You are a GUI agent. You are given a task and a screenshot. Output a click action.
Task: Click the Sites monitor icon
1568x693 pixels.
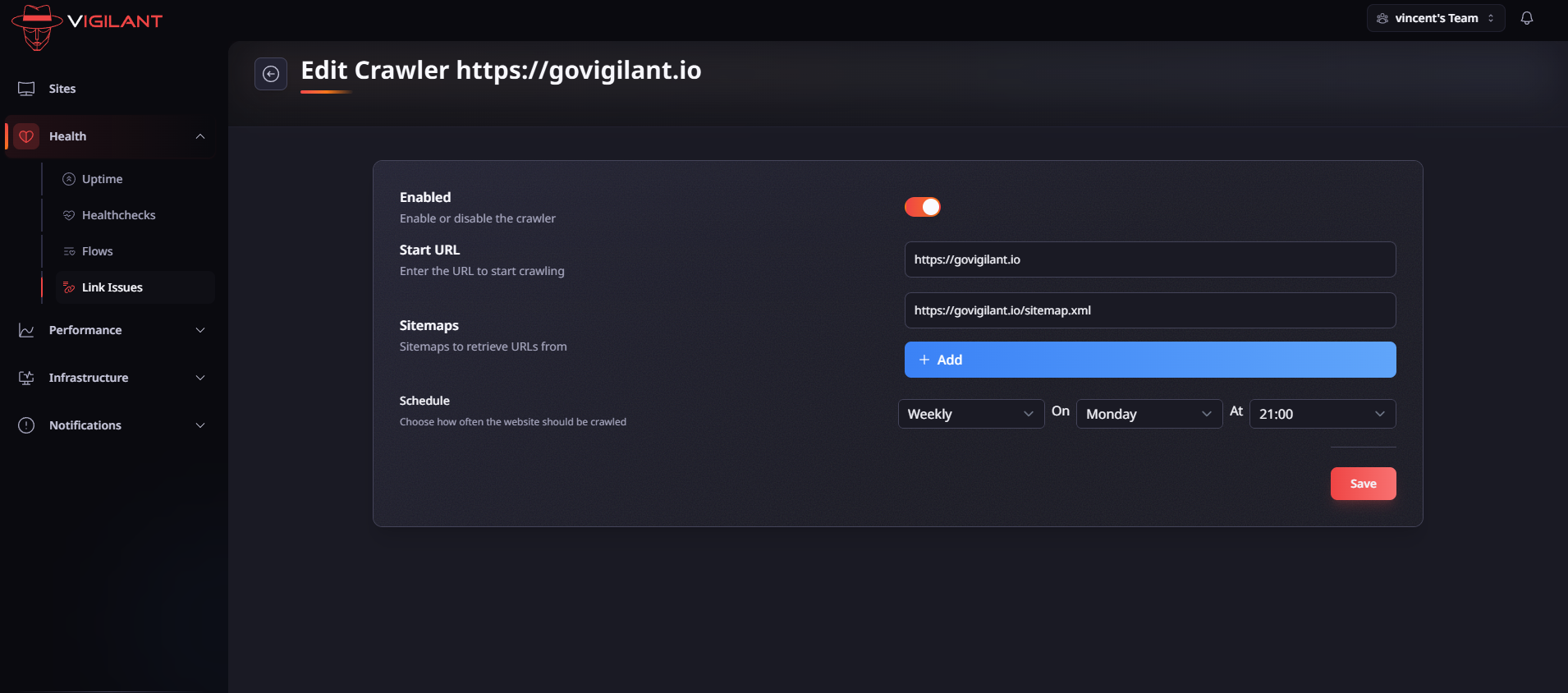(x=26, y=89)
